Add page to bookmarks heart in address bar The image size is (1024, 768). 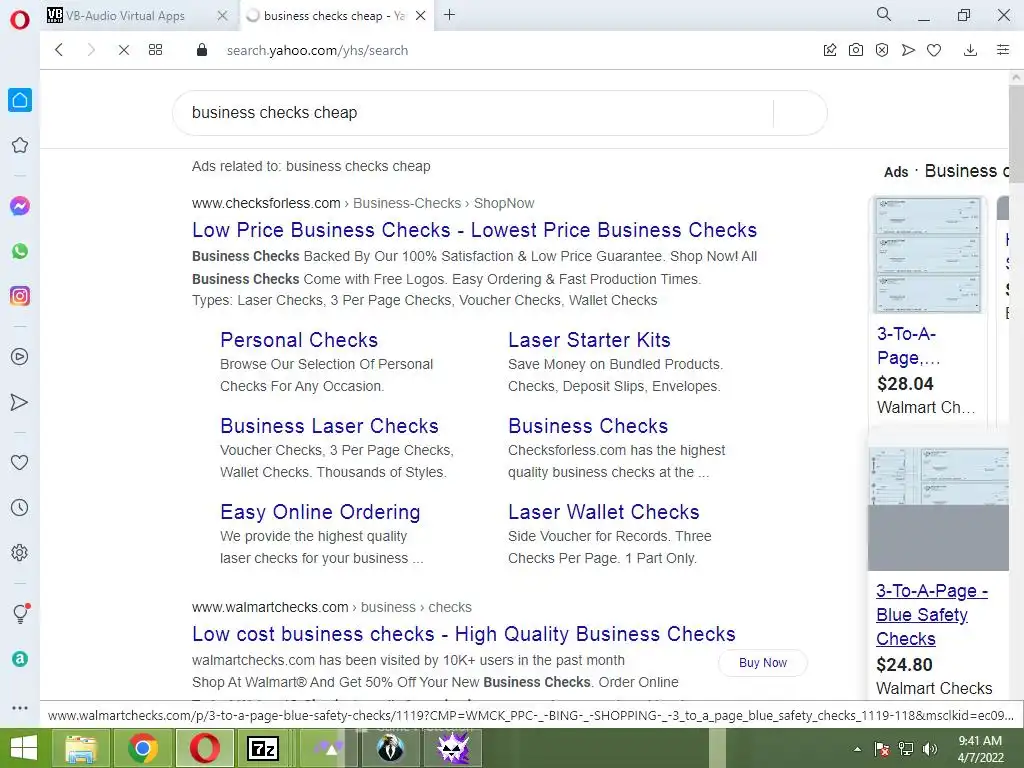[x=934, y=50]
